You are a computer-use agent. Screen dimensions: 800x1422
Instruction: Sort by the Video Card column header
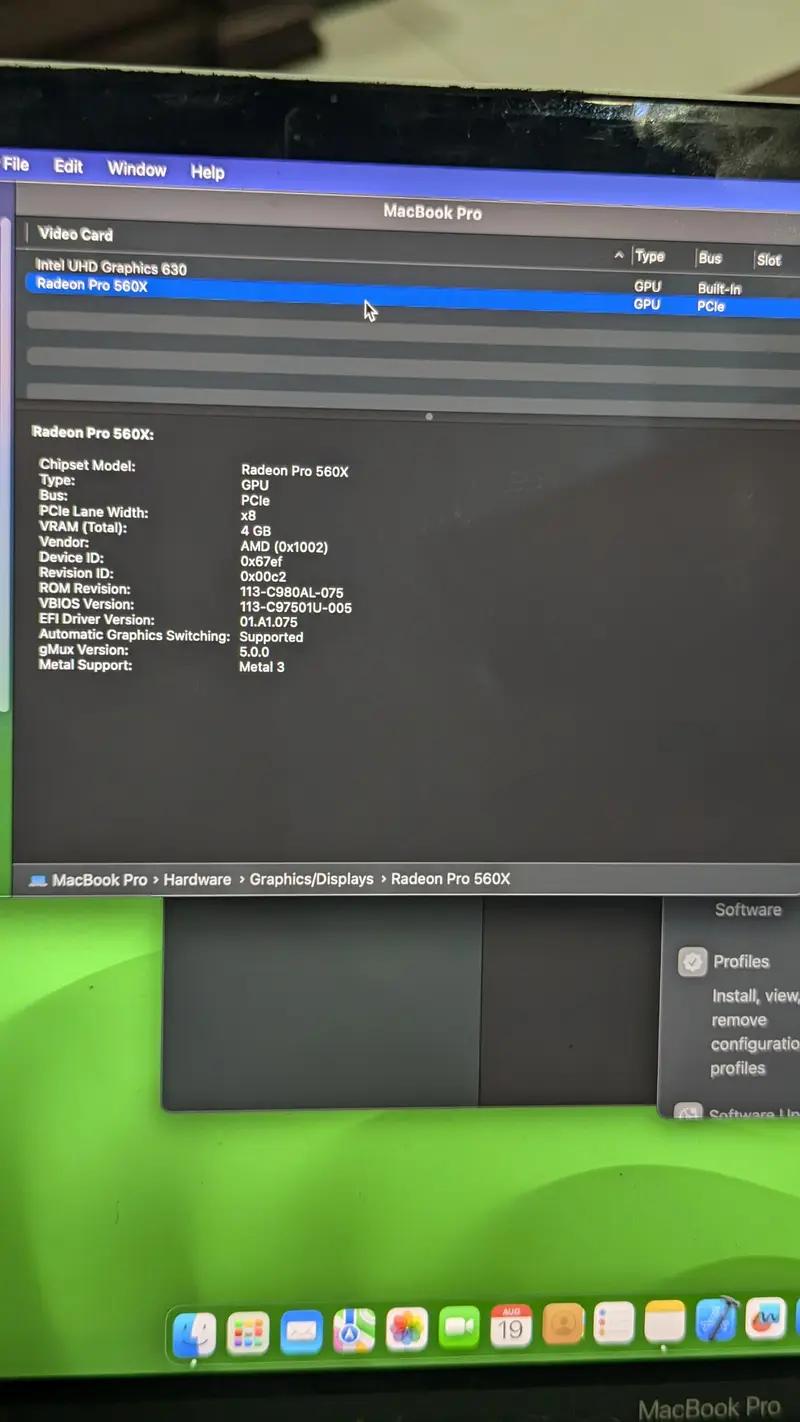coord(76,234)
